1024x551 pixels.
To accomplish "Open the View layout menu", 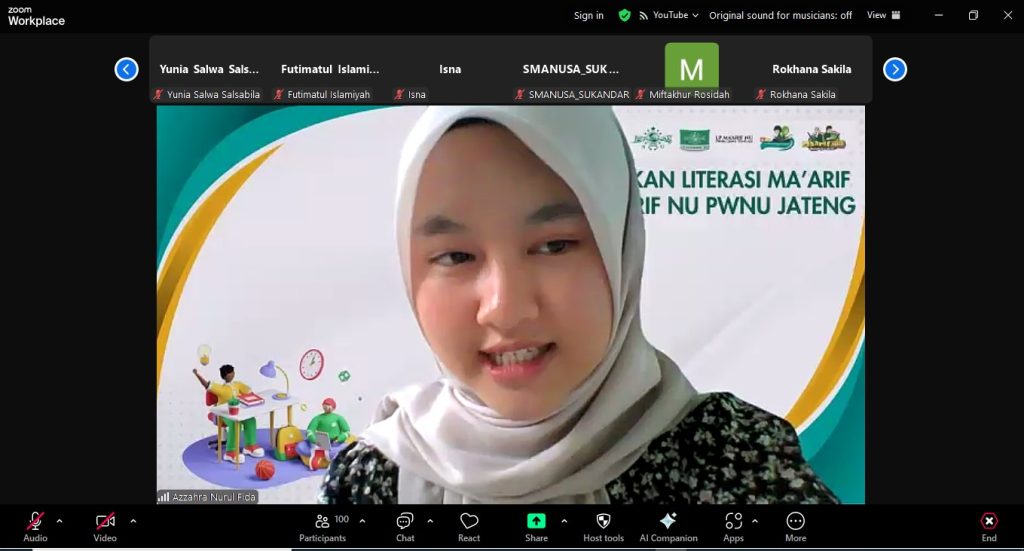I will click(x=884, y=15).
